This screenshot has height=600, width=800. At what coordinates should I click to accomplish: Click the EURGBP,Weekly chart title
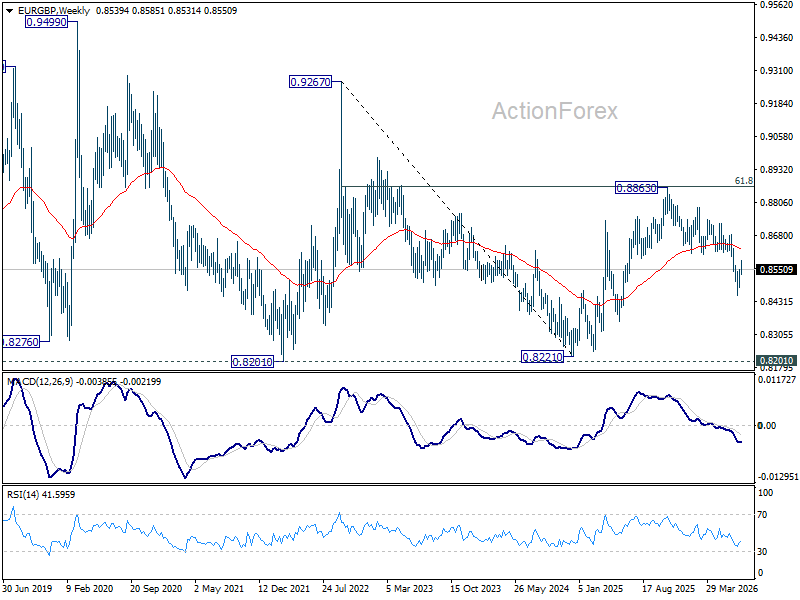(x=54, y=11)
